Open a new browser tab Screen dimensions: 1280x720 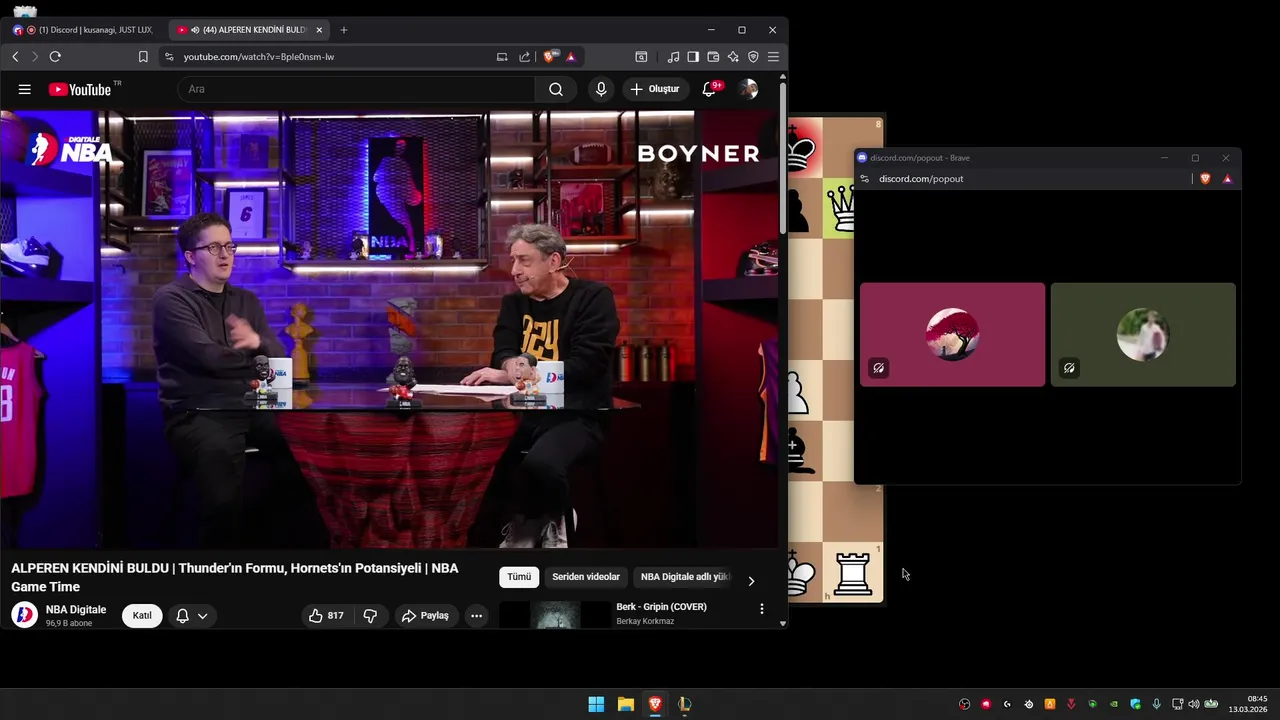344,30
